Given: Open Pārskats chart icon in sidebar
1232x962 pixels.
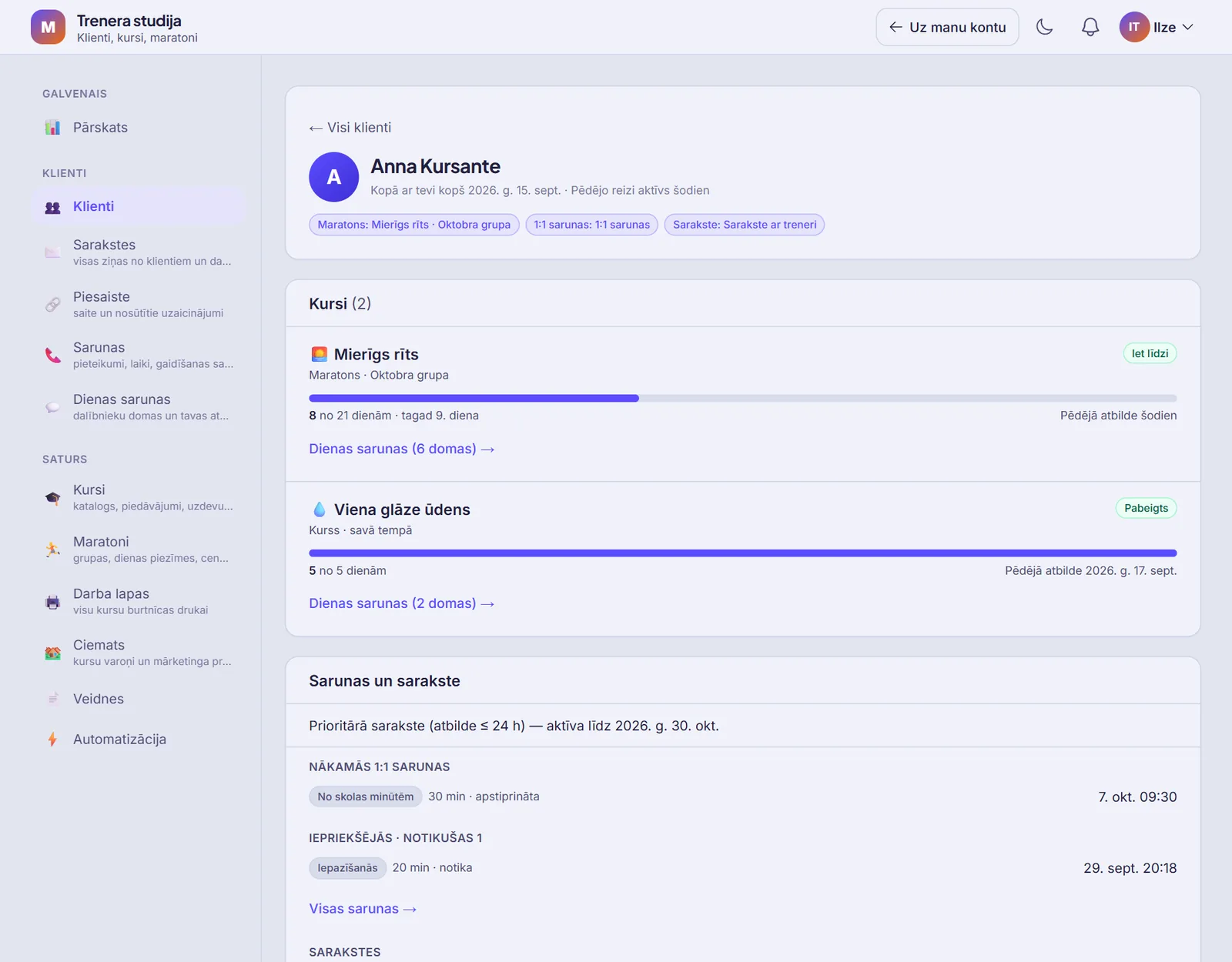Looking at the screenshot, I should pos(52,128).
